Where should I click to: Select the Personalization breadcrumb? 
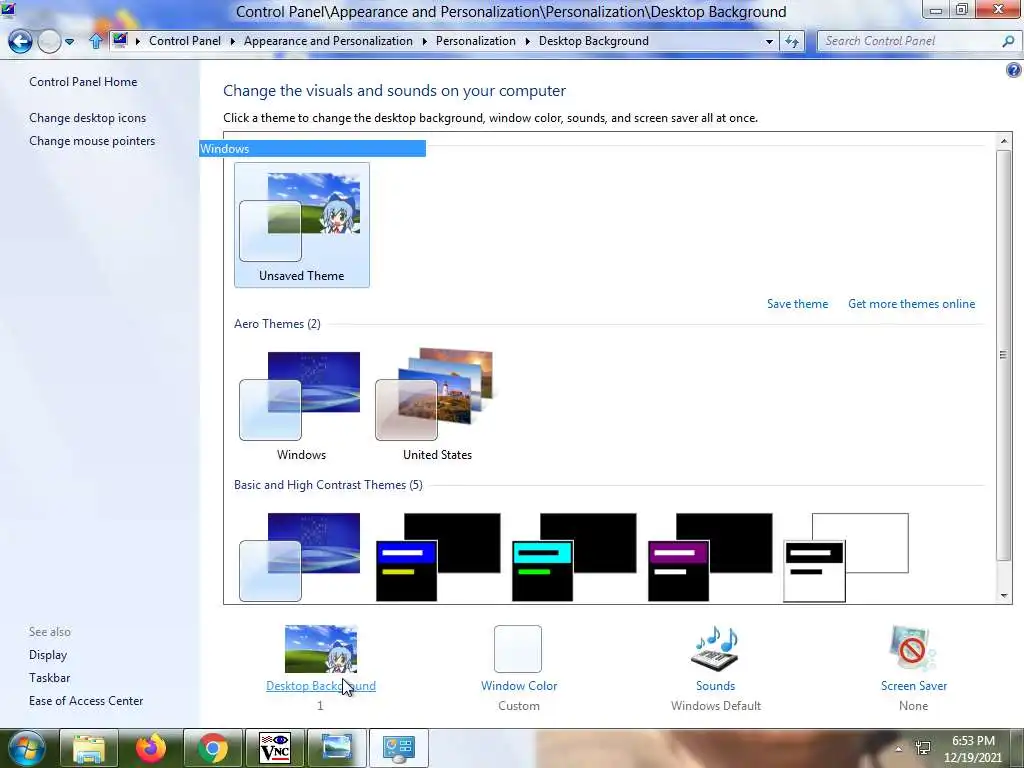(x=475, y=40)
